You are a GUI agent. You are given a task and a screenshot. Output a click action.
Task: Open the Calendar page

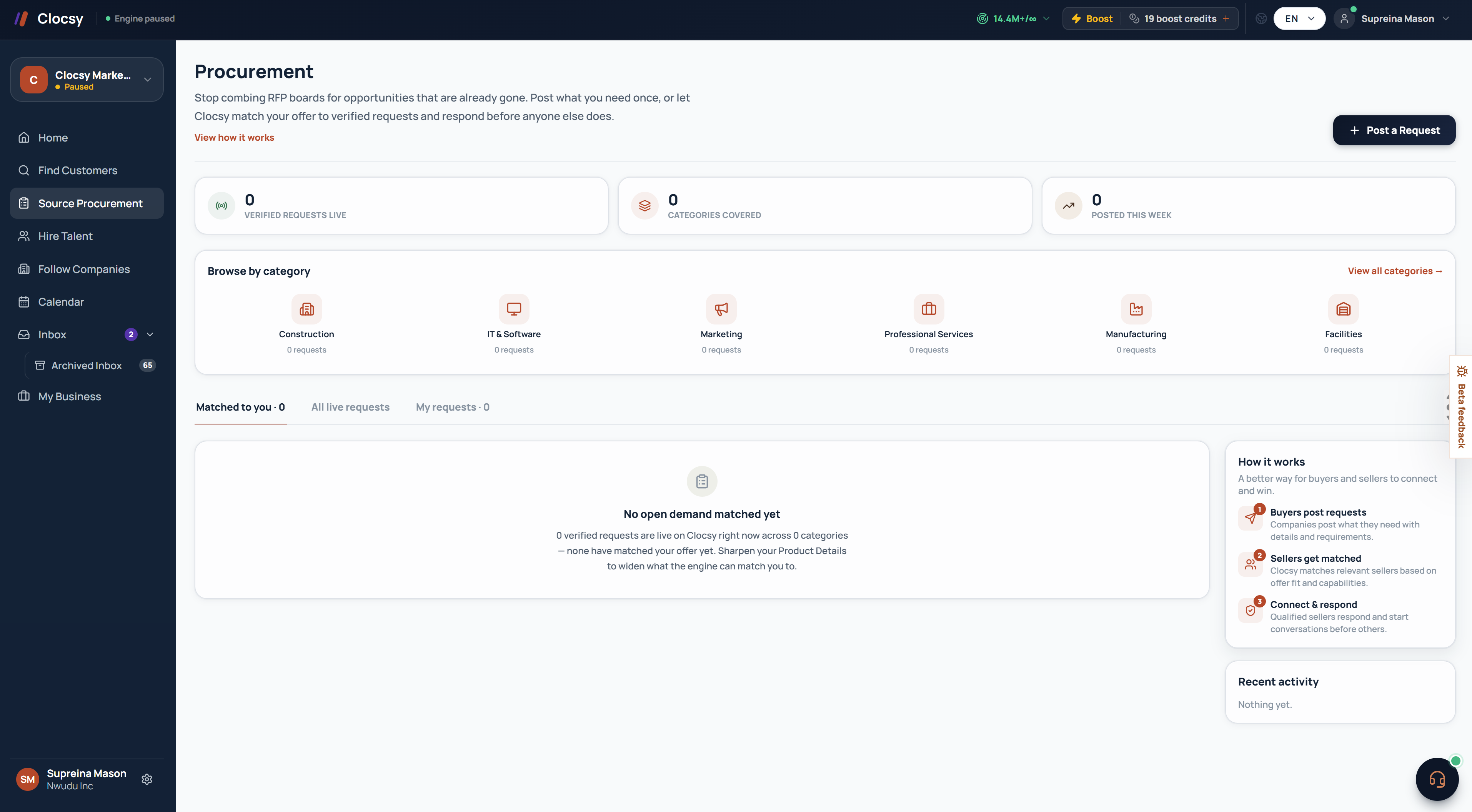(x=87, y=302)
